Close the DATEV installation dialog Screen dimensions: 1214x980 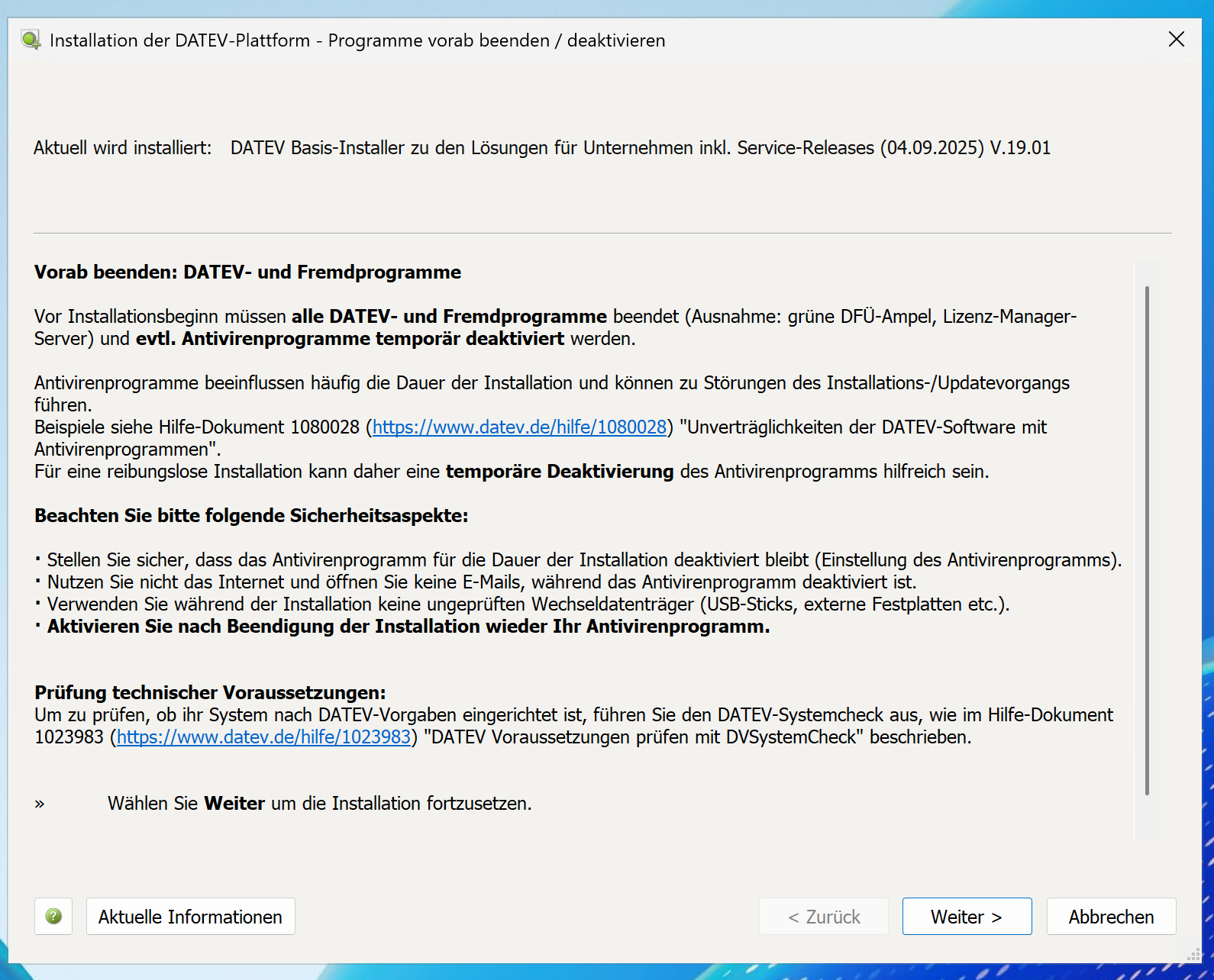pyautogui.click(x=1177, y=39)
